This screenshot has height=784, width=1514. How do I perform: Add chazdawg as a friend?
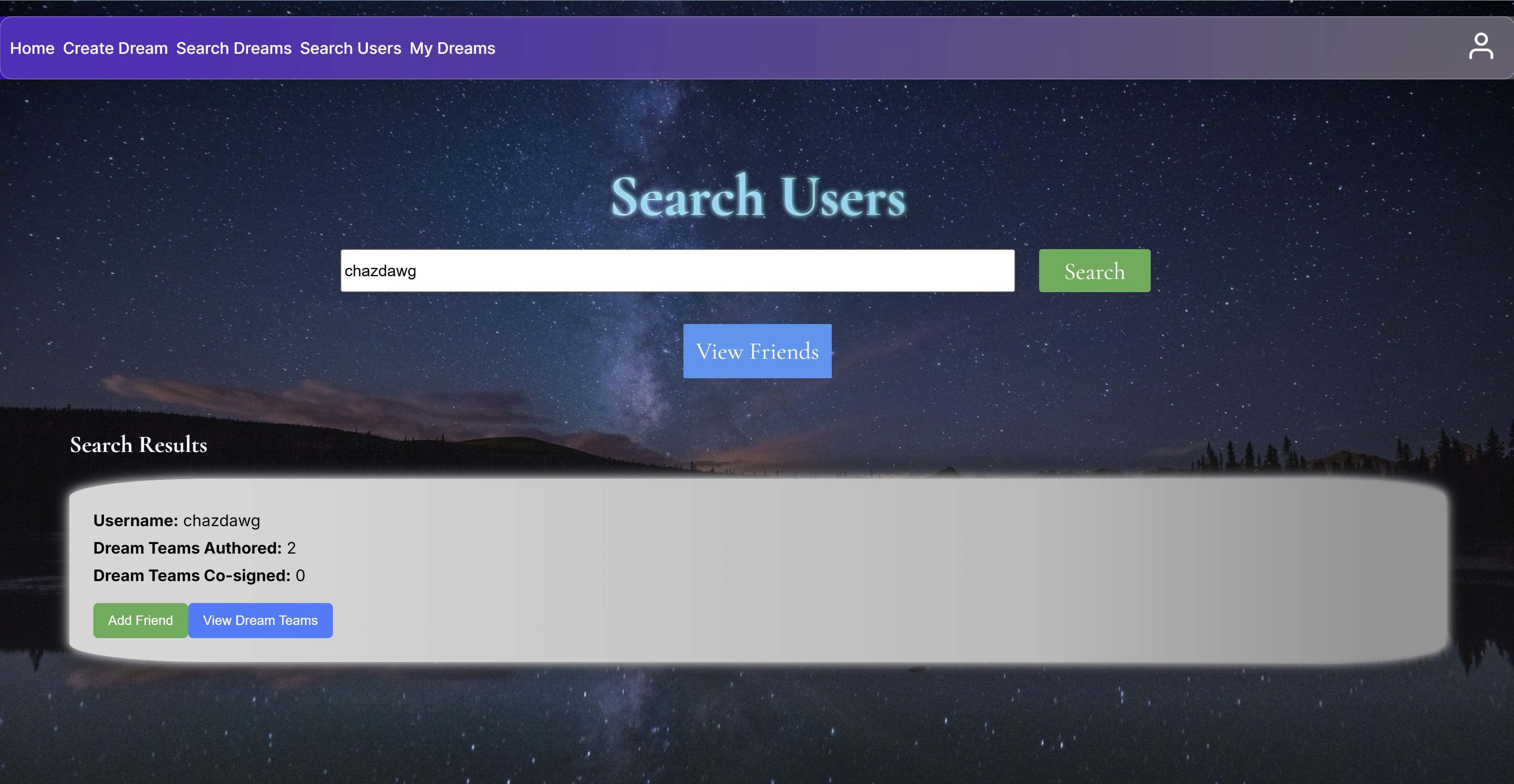[140, 620]
